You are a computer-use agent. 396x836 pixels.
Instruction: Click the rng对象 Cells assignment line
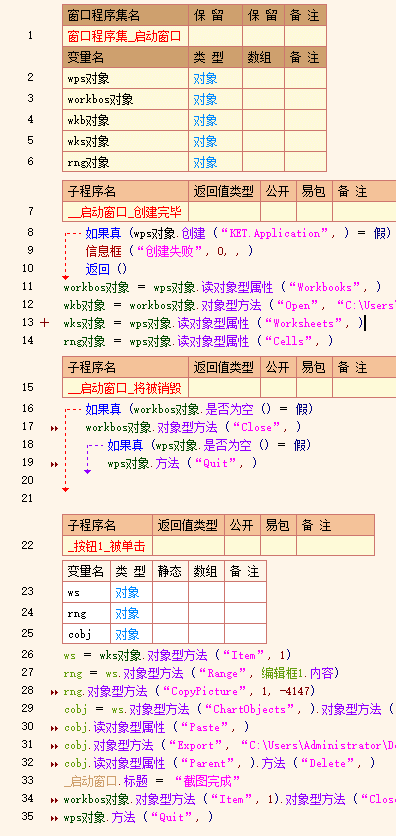[198, 341]
